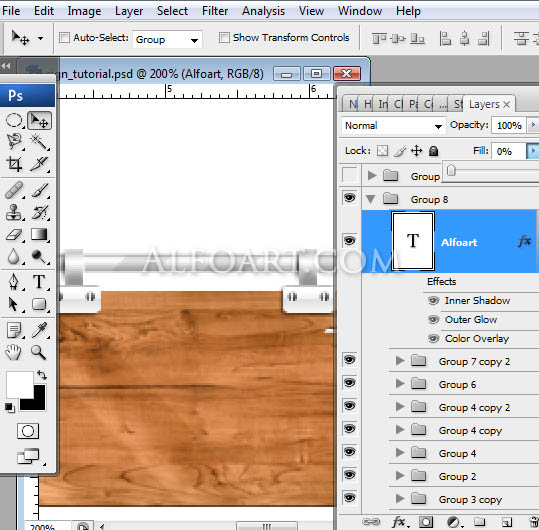Hide the Alfoart text layer
The height and width of the screenshot is (530, 539).
[x=350, y=241]
